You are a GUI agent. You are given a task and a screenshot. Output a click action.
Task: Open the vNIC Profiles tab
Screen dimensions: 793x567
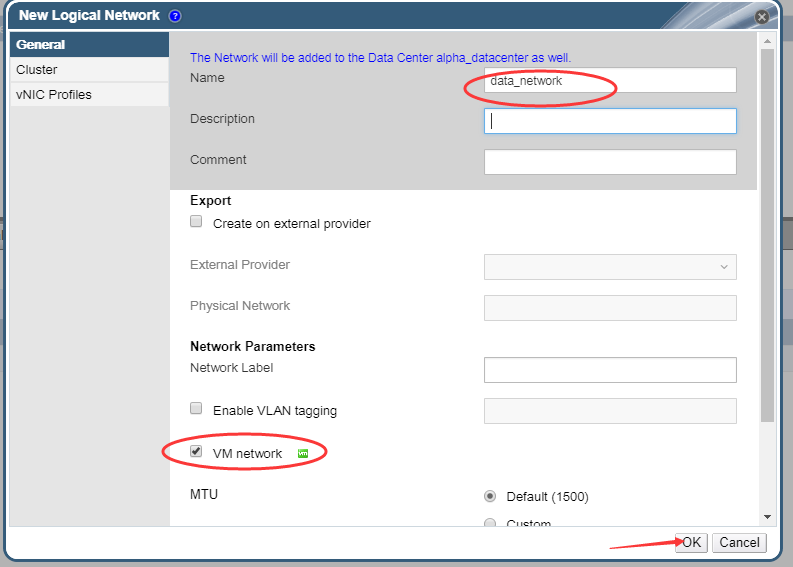click(89, 95)
